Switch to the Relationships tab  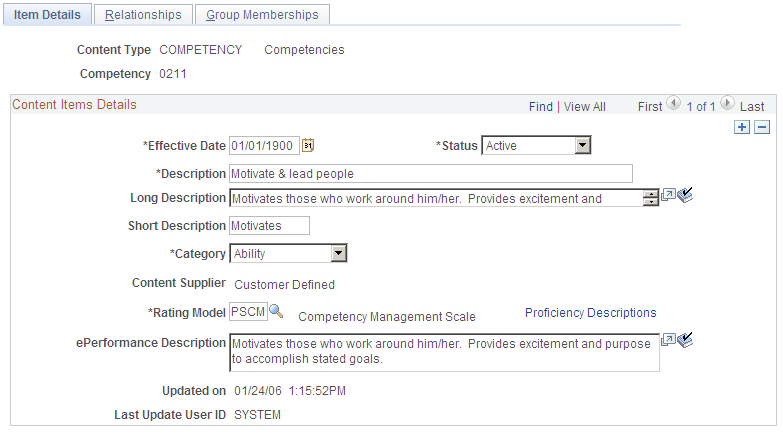pos(143,14)
